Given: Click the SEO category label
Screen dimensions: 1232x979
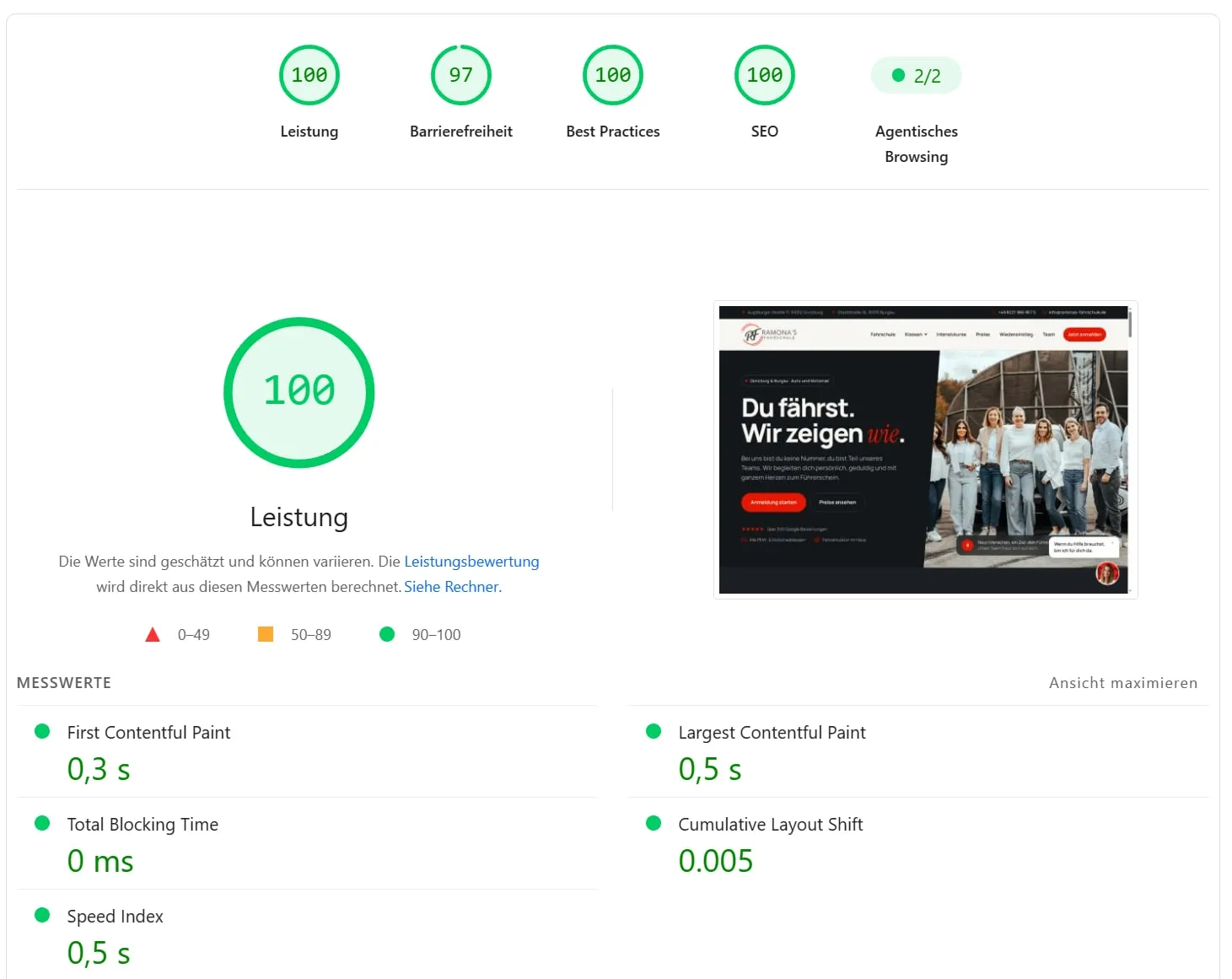Looking at the screenshot, I should tap(765, 132).
